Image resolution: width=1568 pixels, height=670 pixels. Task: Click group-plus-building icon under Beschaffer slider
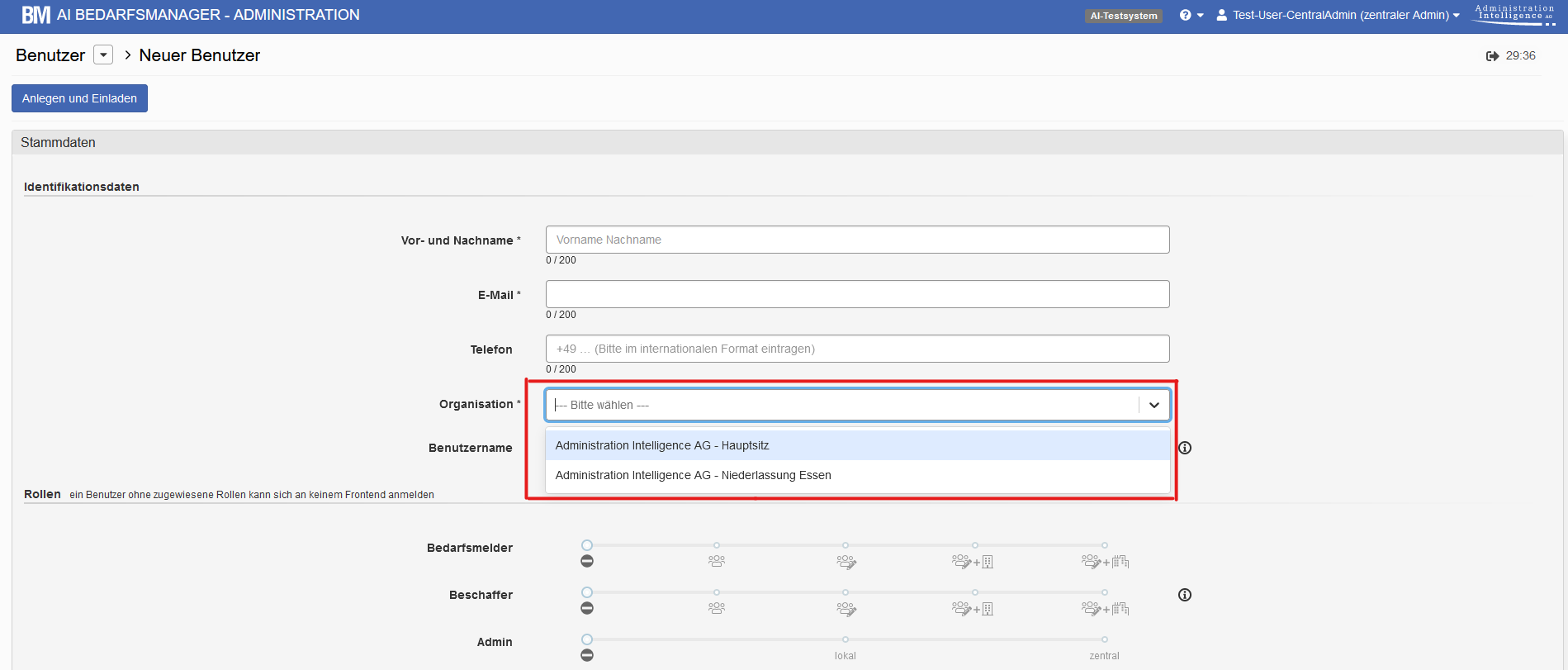(973, 609)
